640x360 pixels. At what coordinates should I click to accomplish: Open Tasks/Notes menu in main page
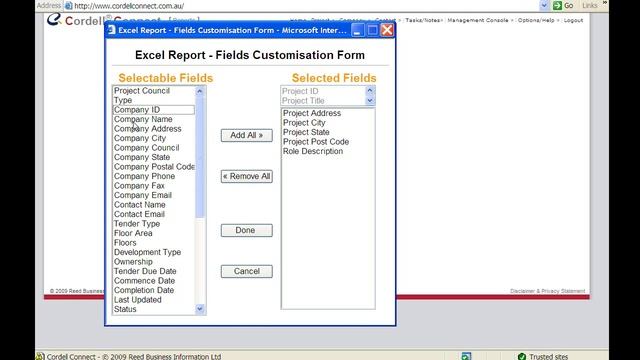(x=423, y=20)
